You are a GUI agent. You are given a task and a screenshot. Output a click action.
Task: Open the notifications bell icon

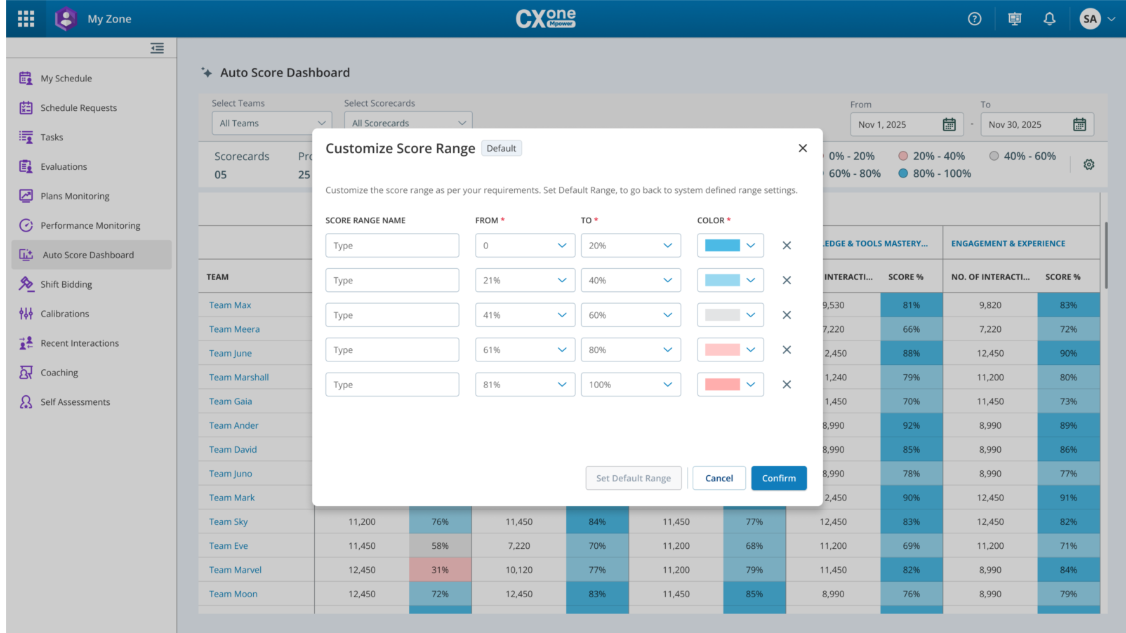point(1049,19)
